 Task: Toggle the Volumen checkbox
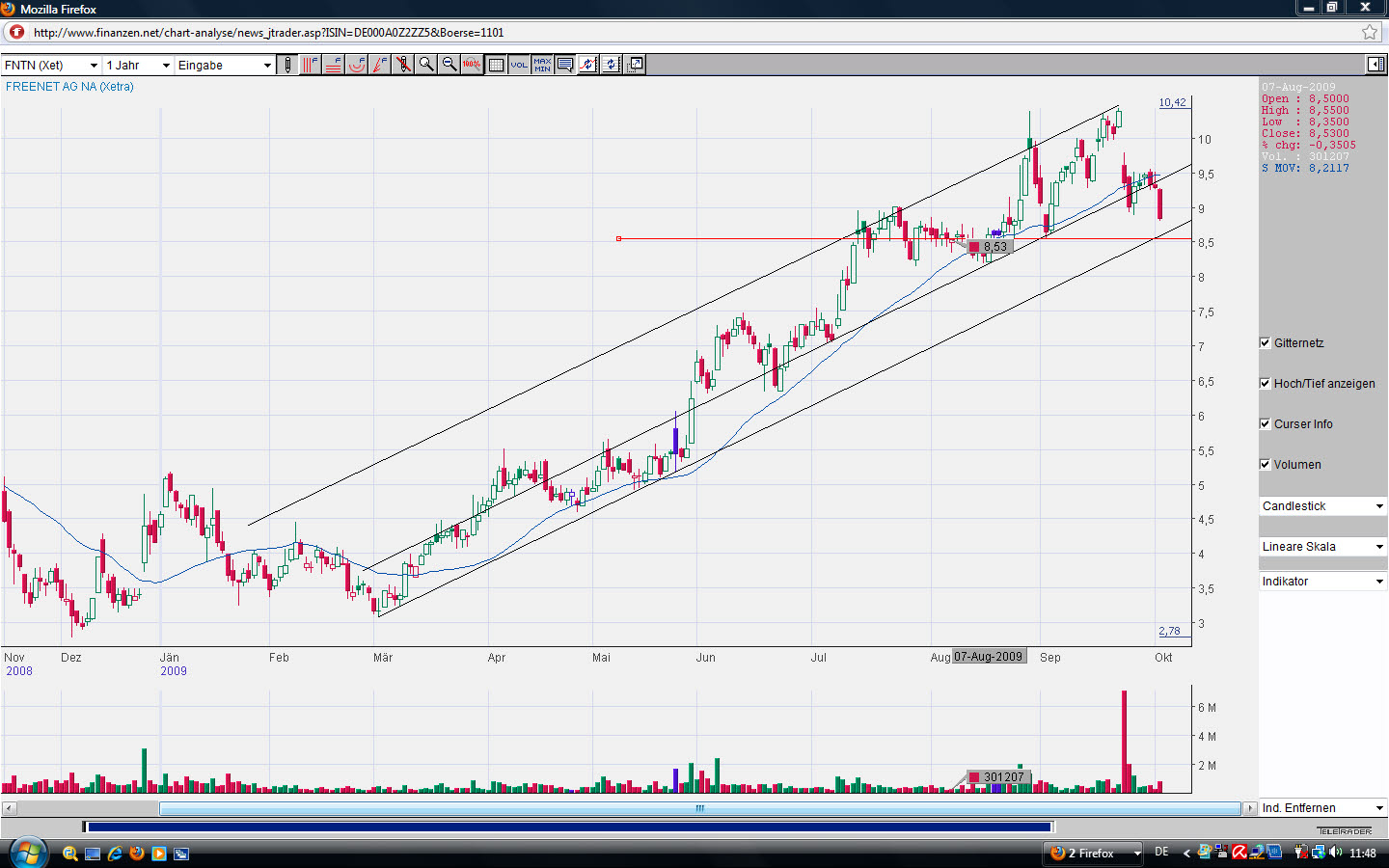tap(1265, 465)
